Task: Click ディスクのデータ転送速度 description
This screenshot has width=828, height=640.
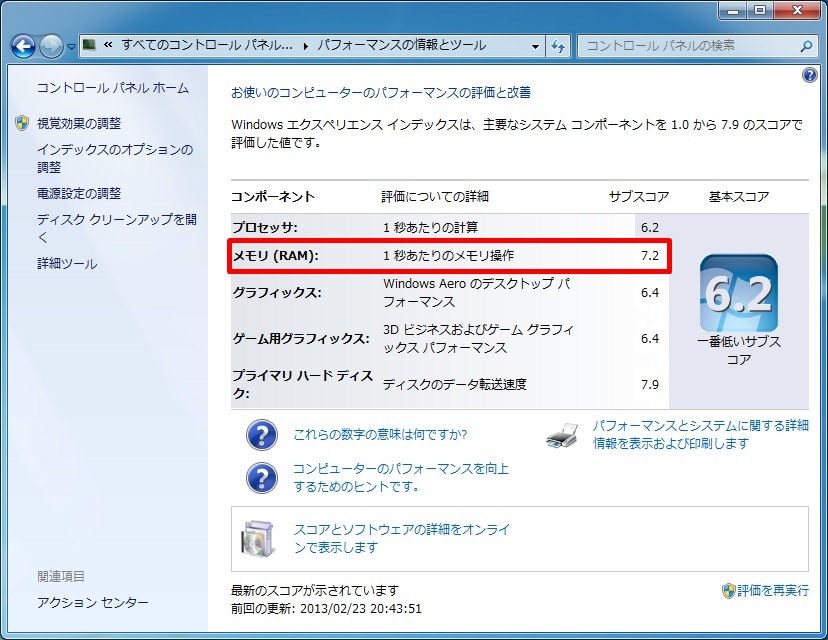Action: tap(455, 384)
